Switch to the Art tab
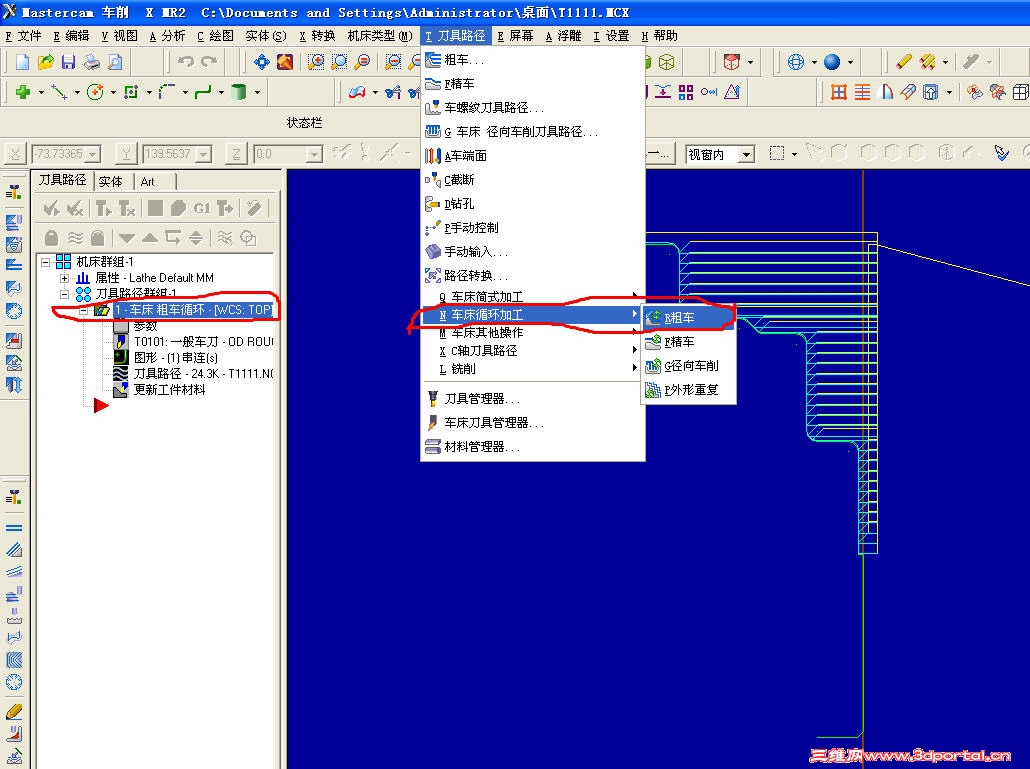This screenshot has width=1030, height=769. 148,181
